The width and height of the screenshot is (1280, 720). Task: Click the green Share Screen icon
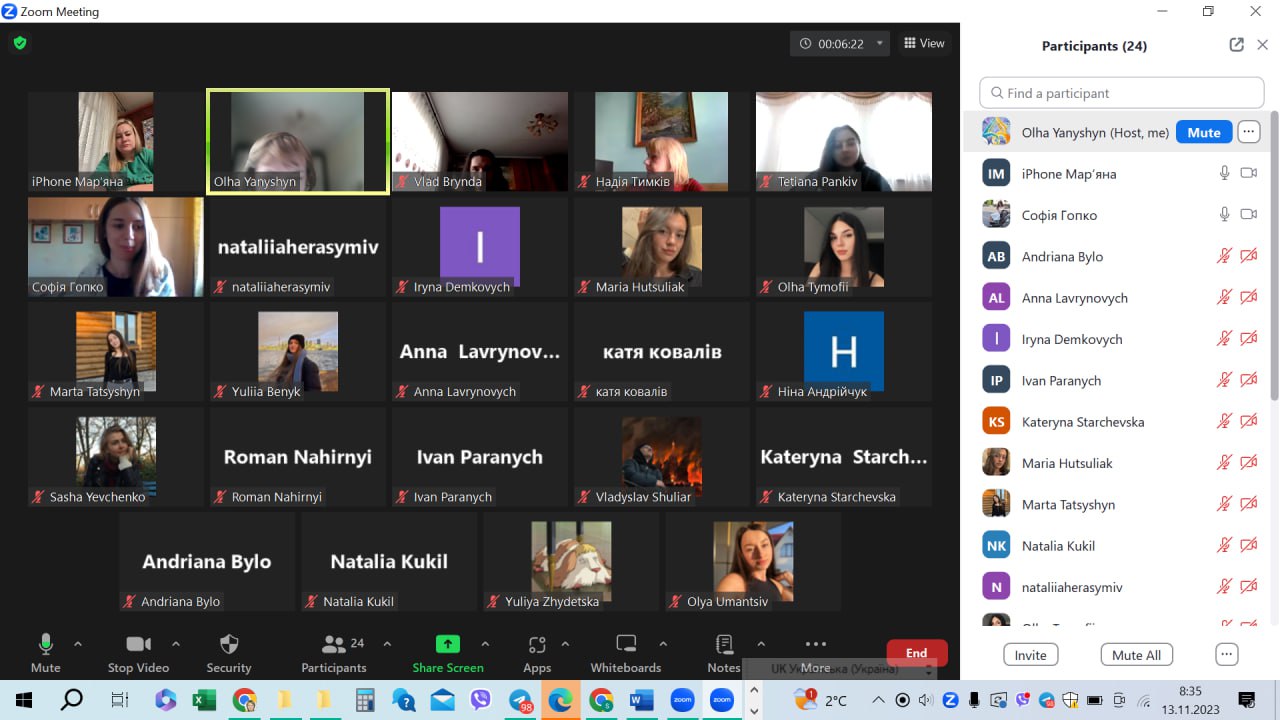click(448, 644)
